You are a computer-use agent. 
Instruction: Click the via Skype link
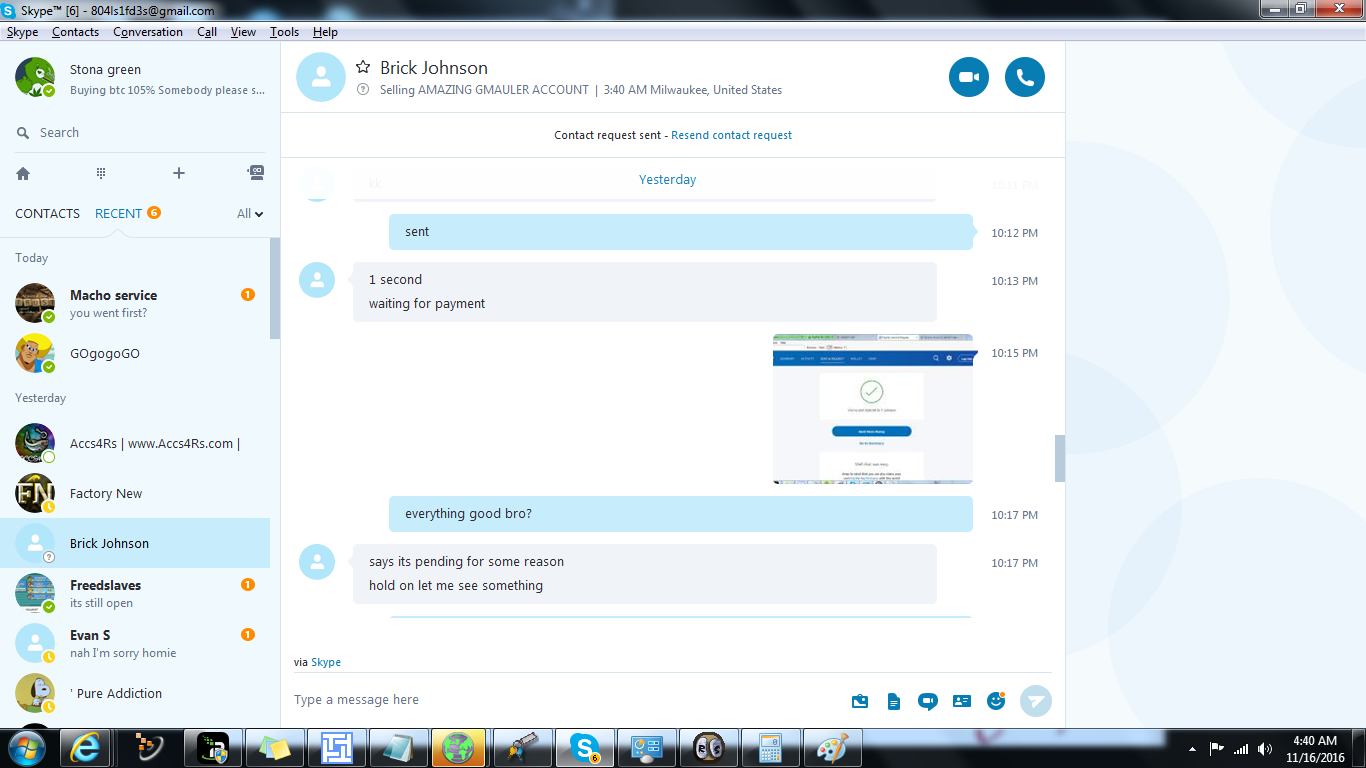326,662
